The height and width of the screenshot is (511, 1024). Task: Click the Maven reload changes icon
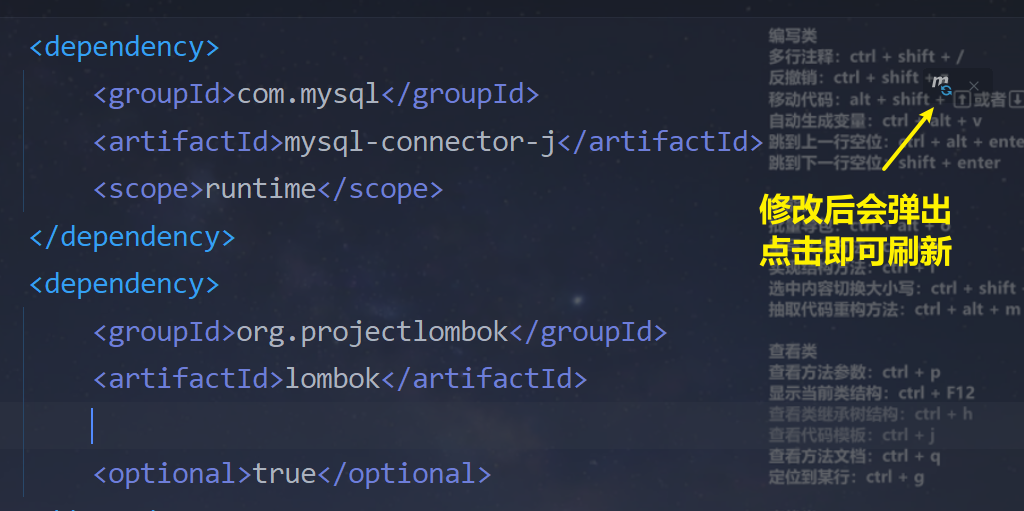tap(942, 87)
